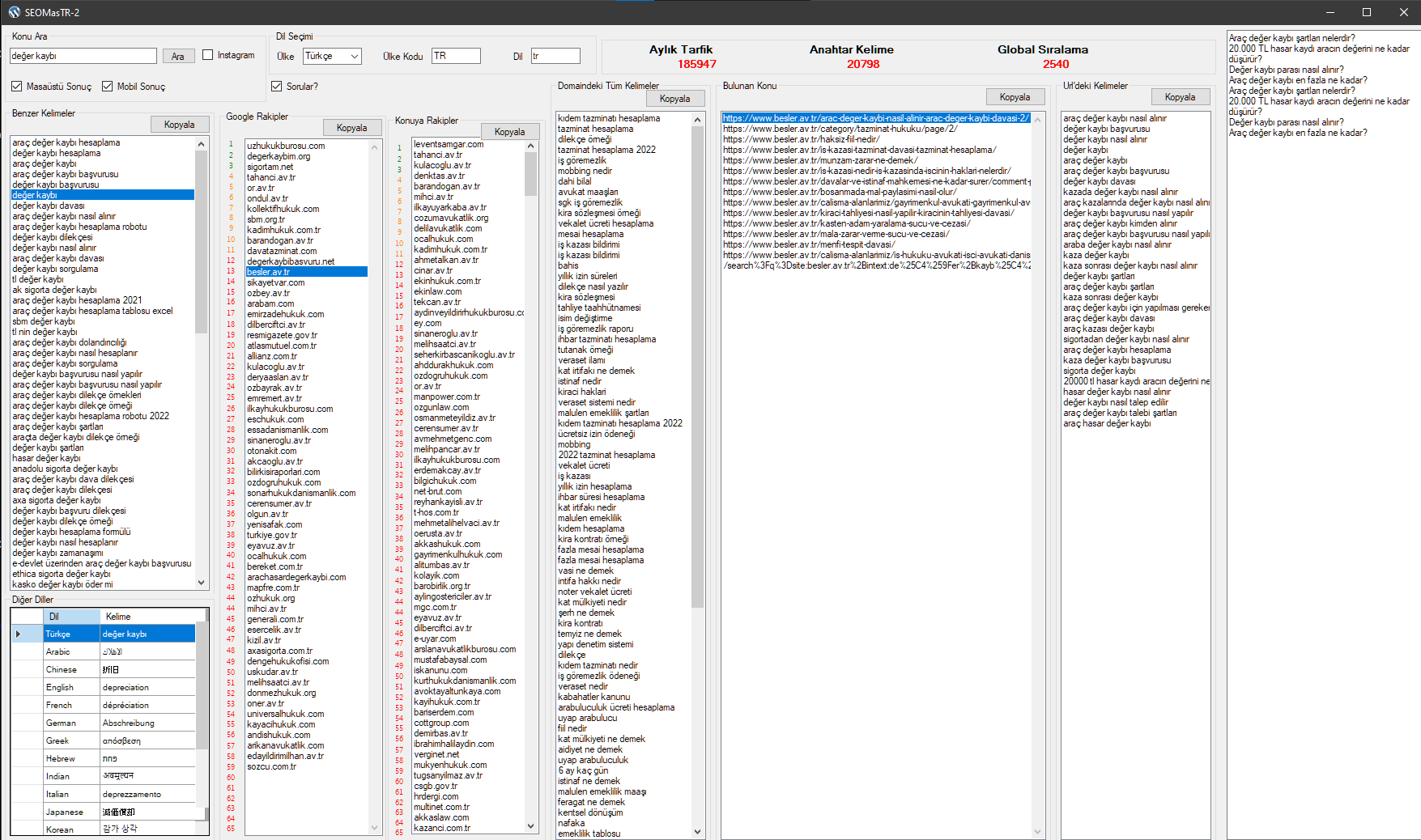1421x840 pixels.
Task: Uncheck the Masaüstü Sonuç option
Action: point(17,87)
